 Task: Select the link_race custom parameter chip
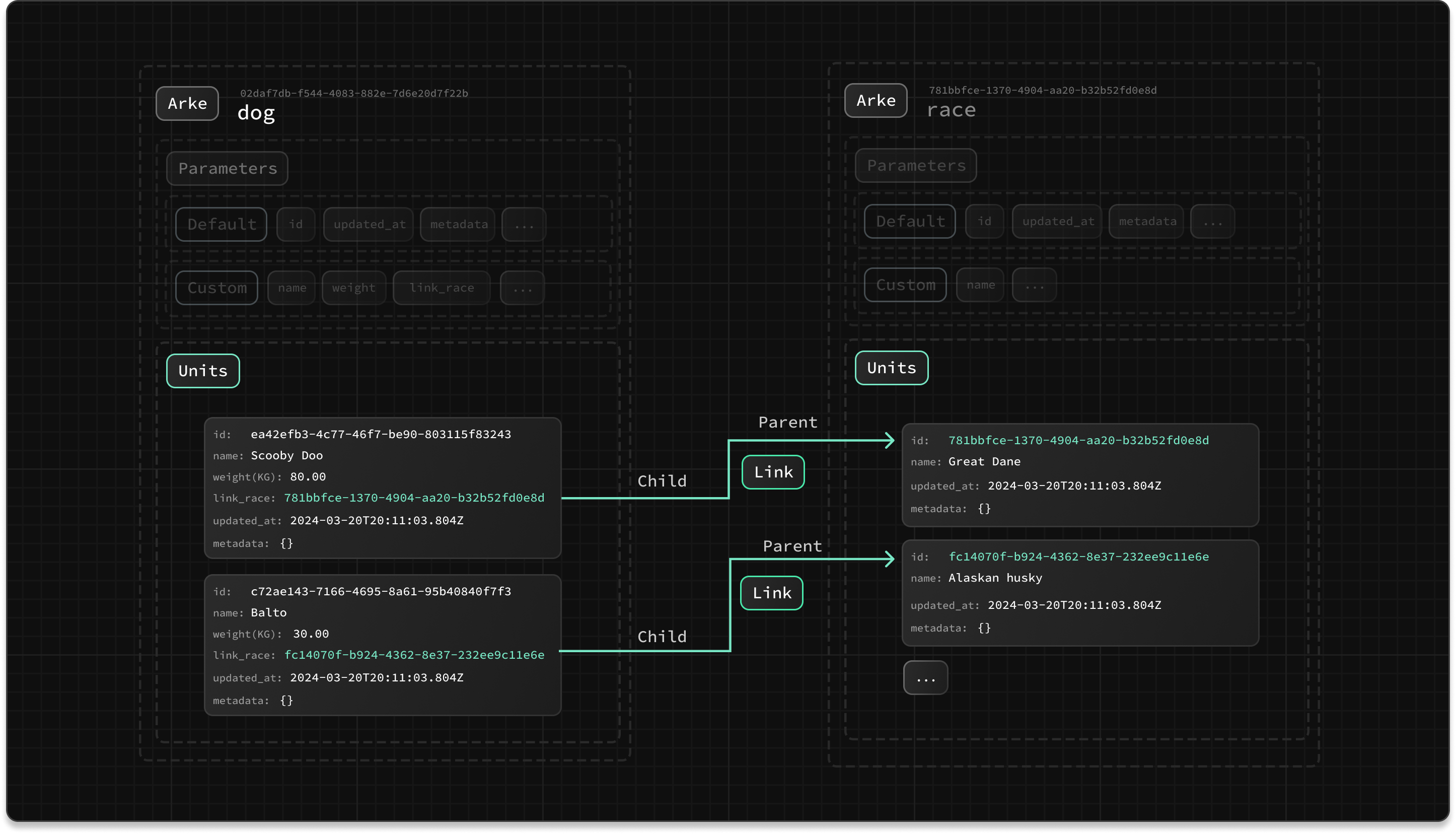(442, 288)
